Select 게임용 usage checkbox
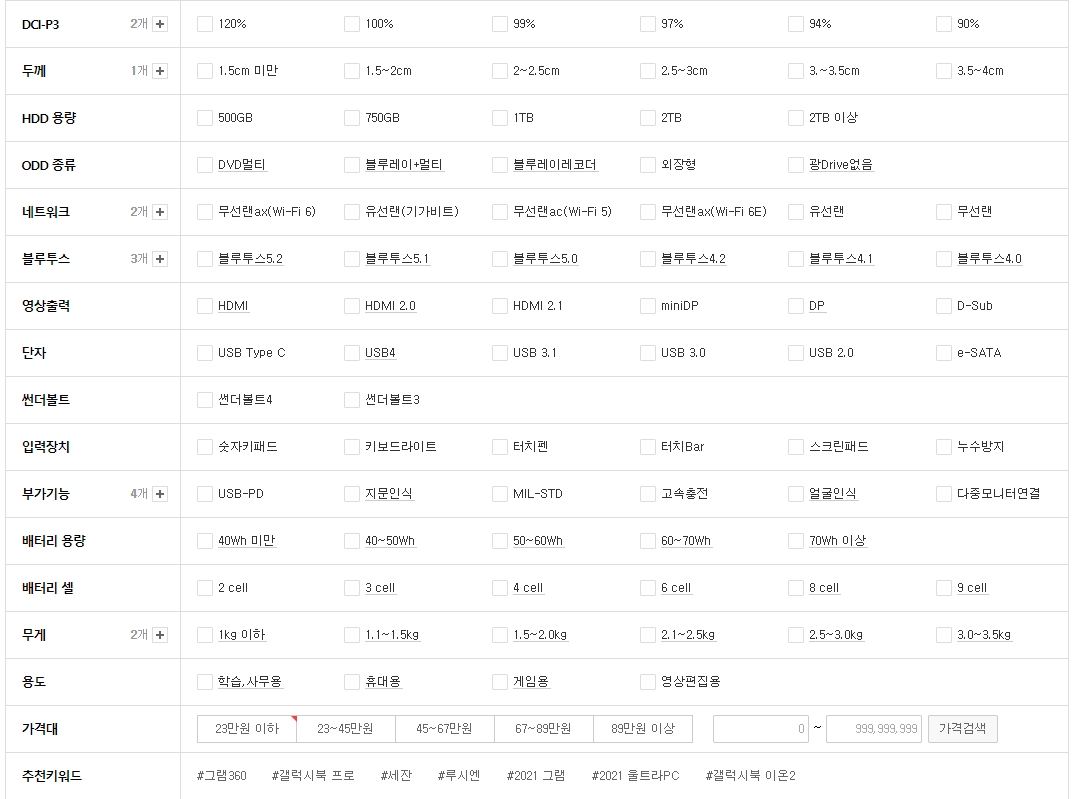Viewport: 1074px width, 799px height. pyautogui.click(x=500, y=682)
